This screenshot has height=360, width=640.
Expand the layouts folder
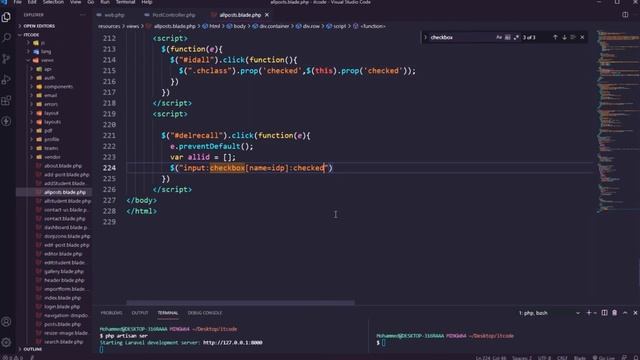[52, 122]
